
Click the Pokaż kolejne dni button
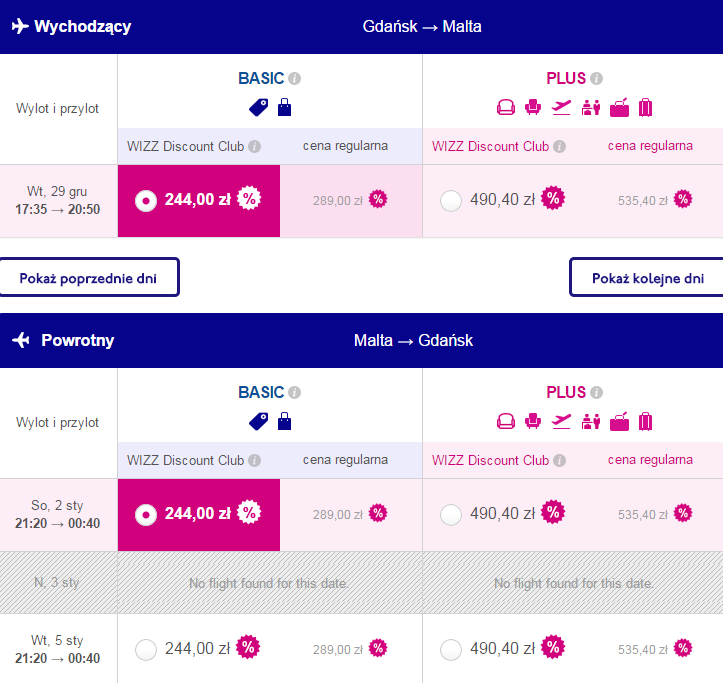pos(646,277)
